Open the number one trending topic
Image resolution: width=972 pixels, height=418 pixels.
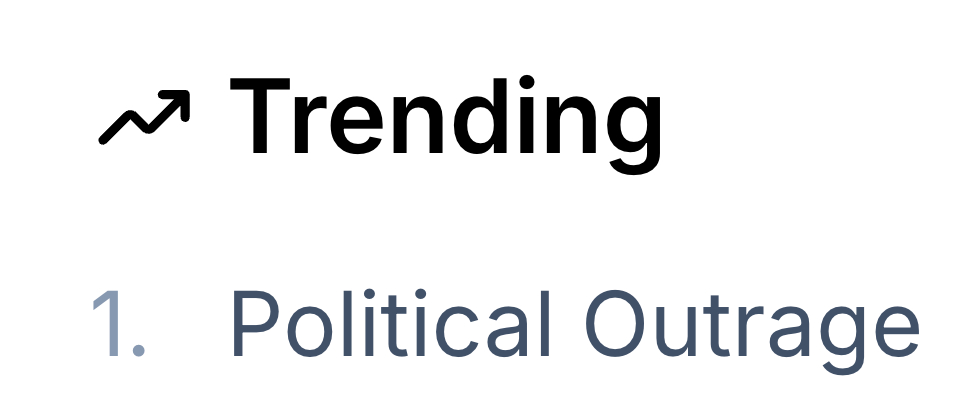tap(573, 326)
